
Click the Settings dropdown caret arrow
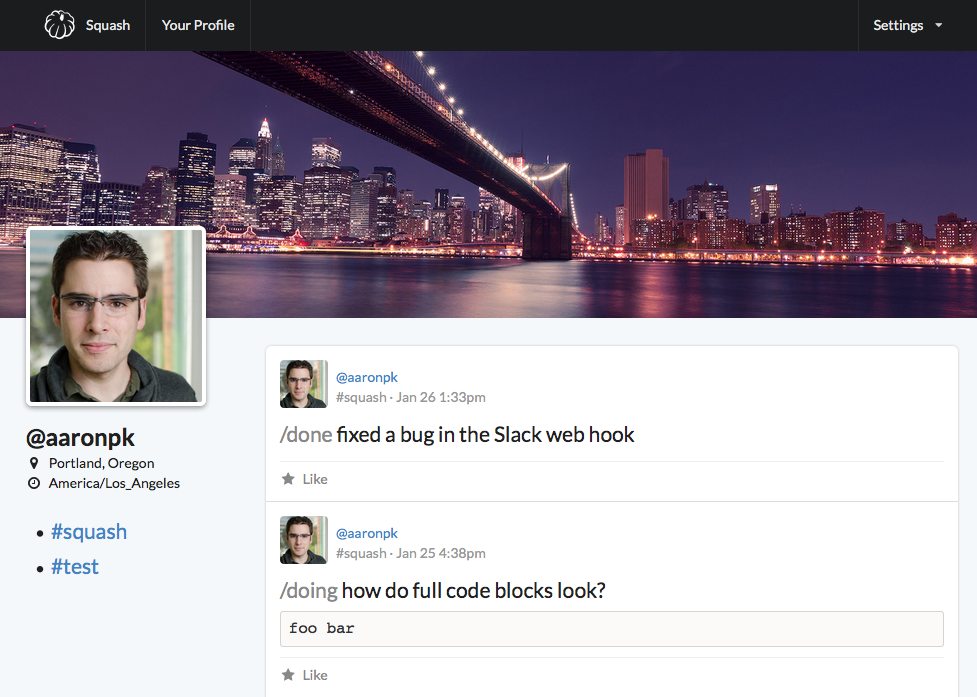click(x=938, y=25)
